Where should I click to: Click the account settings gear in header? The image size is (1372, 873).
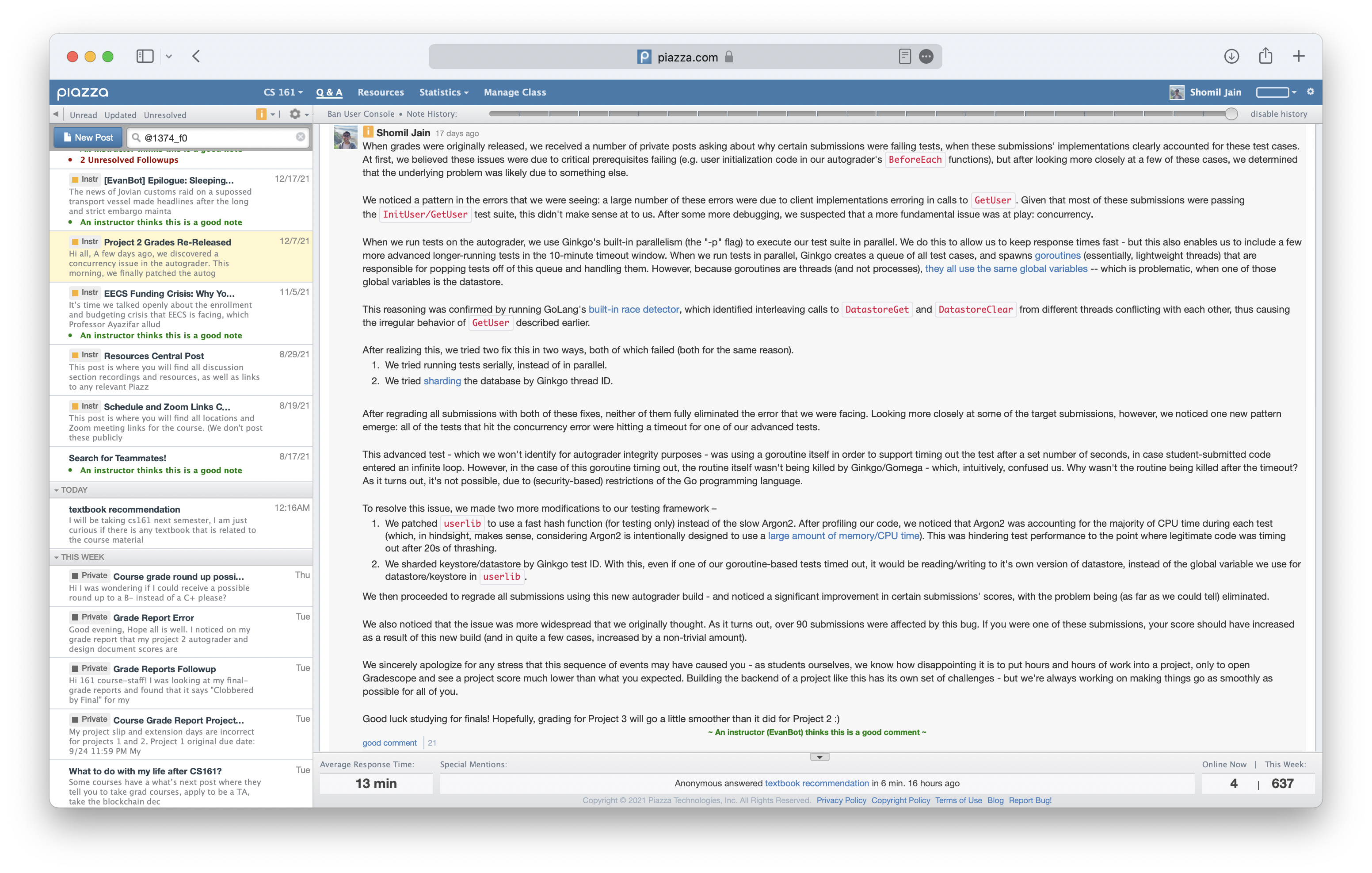point(1311,92)
